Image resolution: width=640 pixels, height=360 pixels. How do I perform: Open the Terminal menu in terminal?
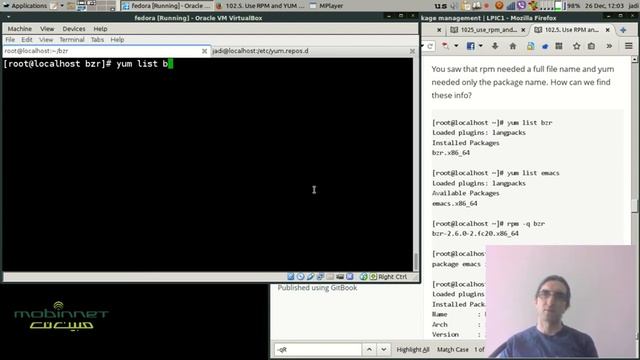tap(72, 40)
